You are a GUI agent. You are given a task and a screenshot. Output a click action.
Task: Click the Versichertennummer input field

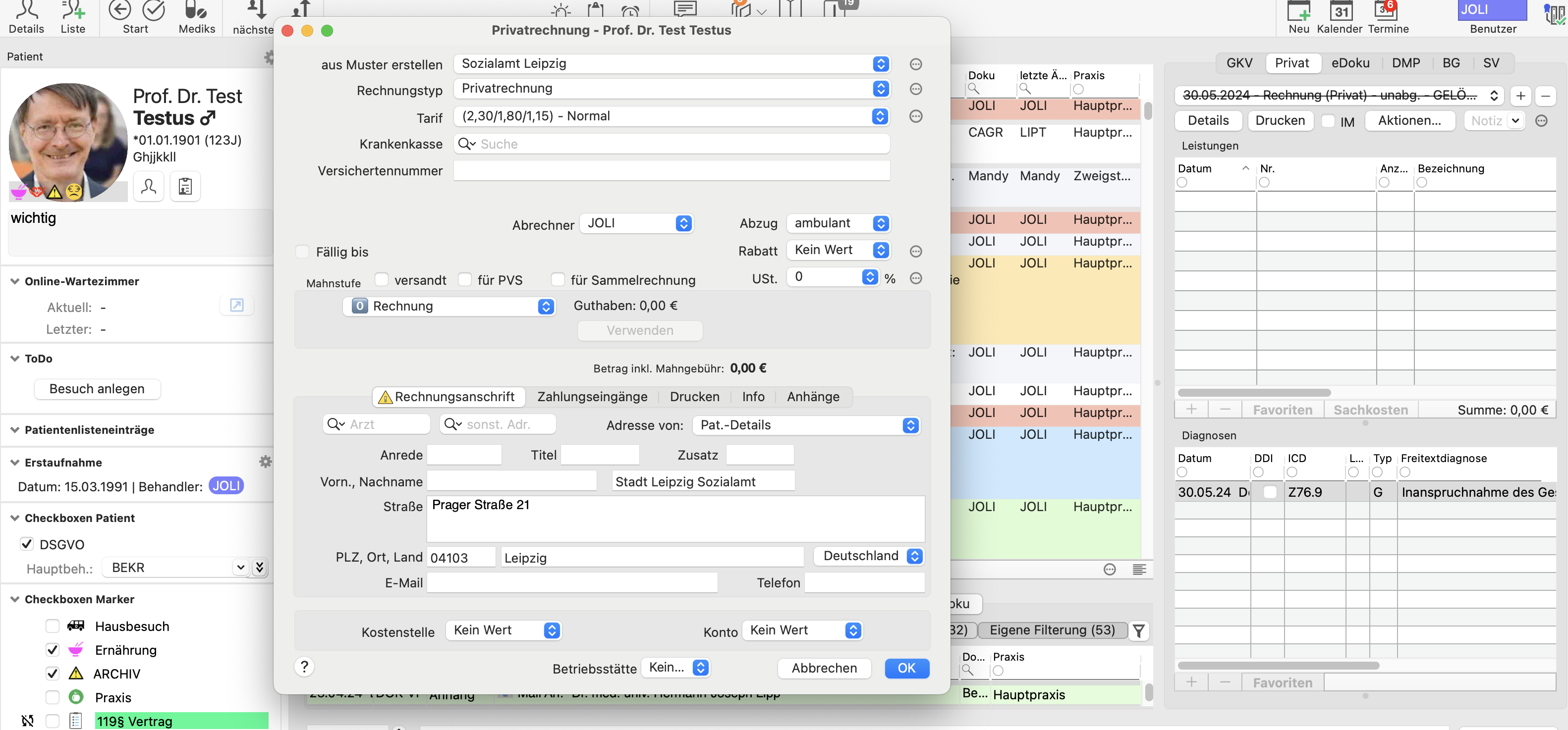pos(672,171)
